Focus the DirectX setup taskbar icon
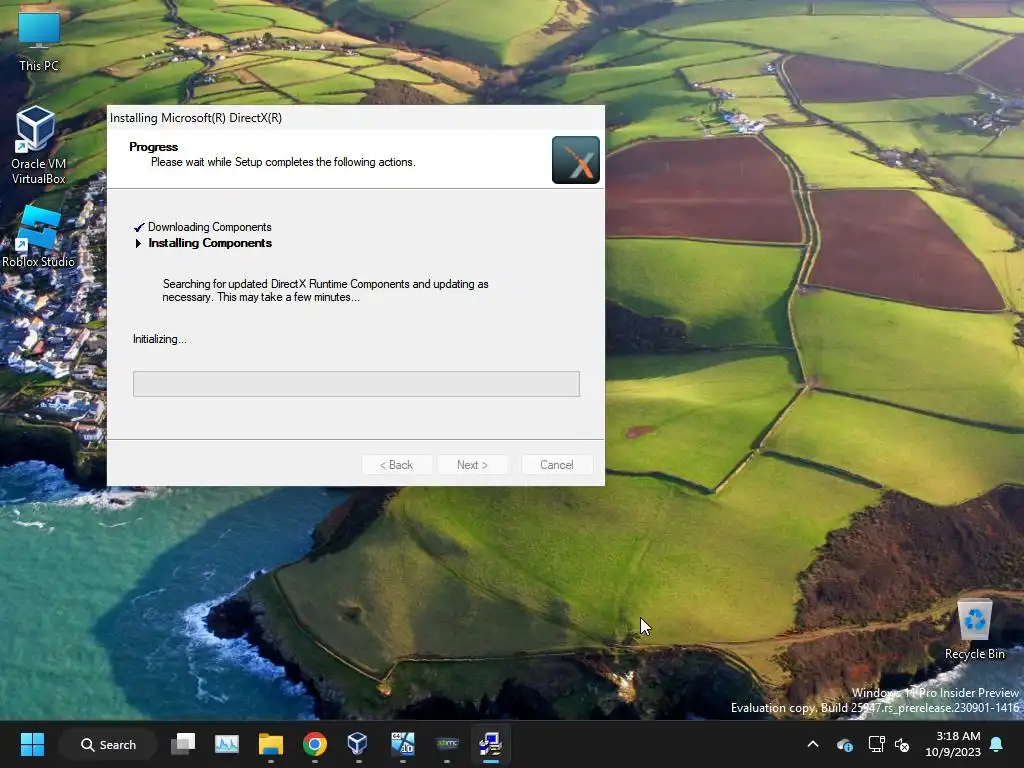The width and height of the screenshot is (1024, 768). coord(490,744)
